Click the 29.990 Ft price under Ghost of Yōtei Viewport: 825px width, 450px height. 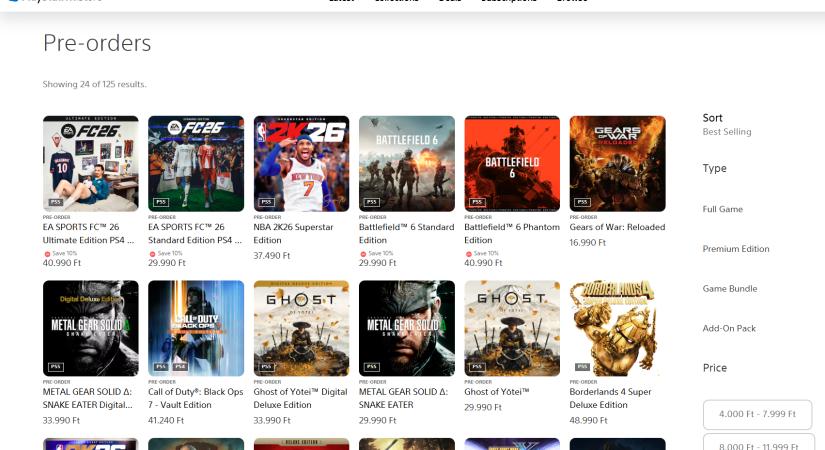coord(483,407)
